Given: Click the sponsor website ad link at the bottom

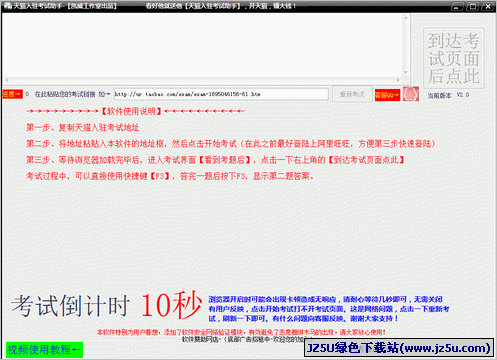Looking at the screenshot, I should [x=243, y=340].
